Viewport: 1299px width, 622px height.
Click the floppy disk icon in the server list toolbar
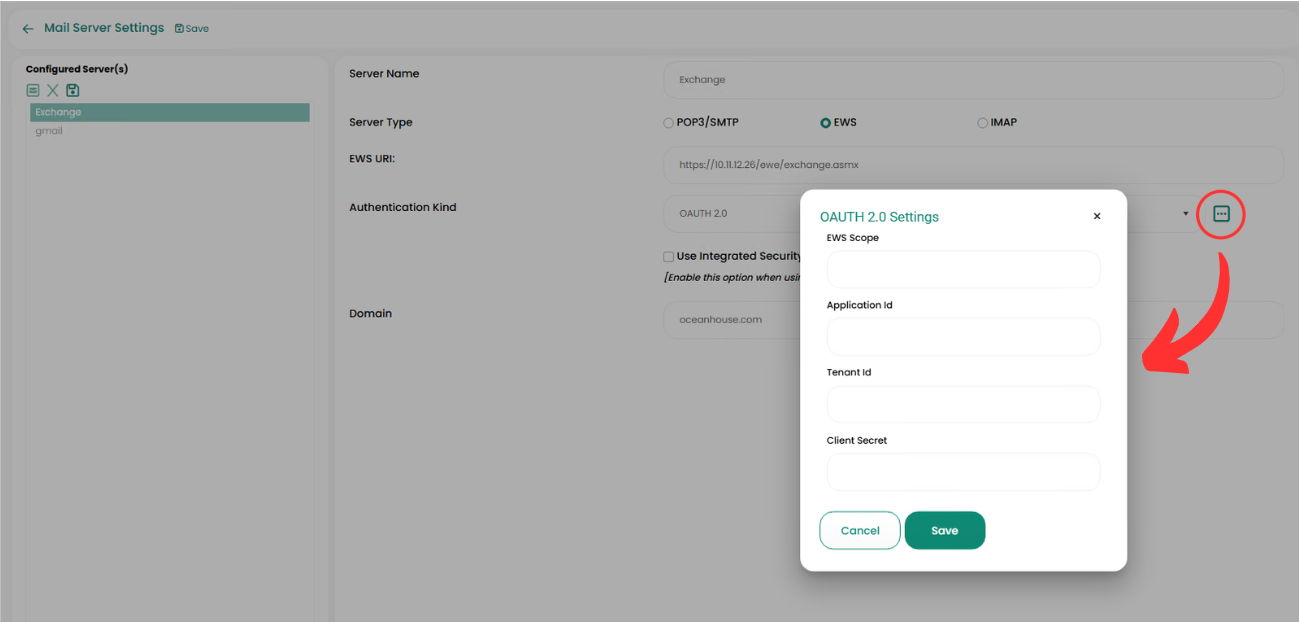tap(72, 90)
